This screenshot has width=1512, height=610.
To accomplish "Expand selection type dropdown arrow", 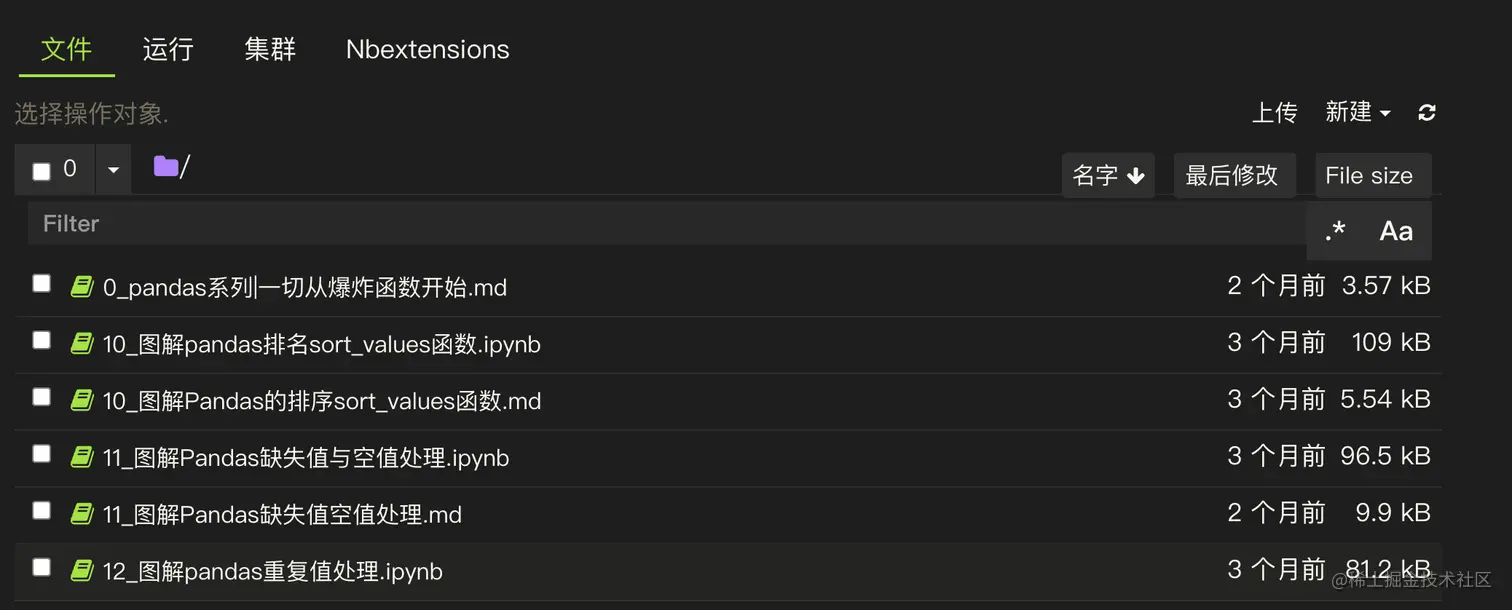I will 113,170.
